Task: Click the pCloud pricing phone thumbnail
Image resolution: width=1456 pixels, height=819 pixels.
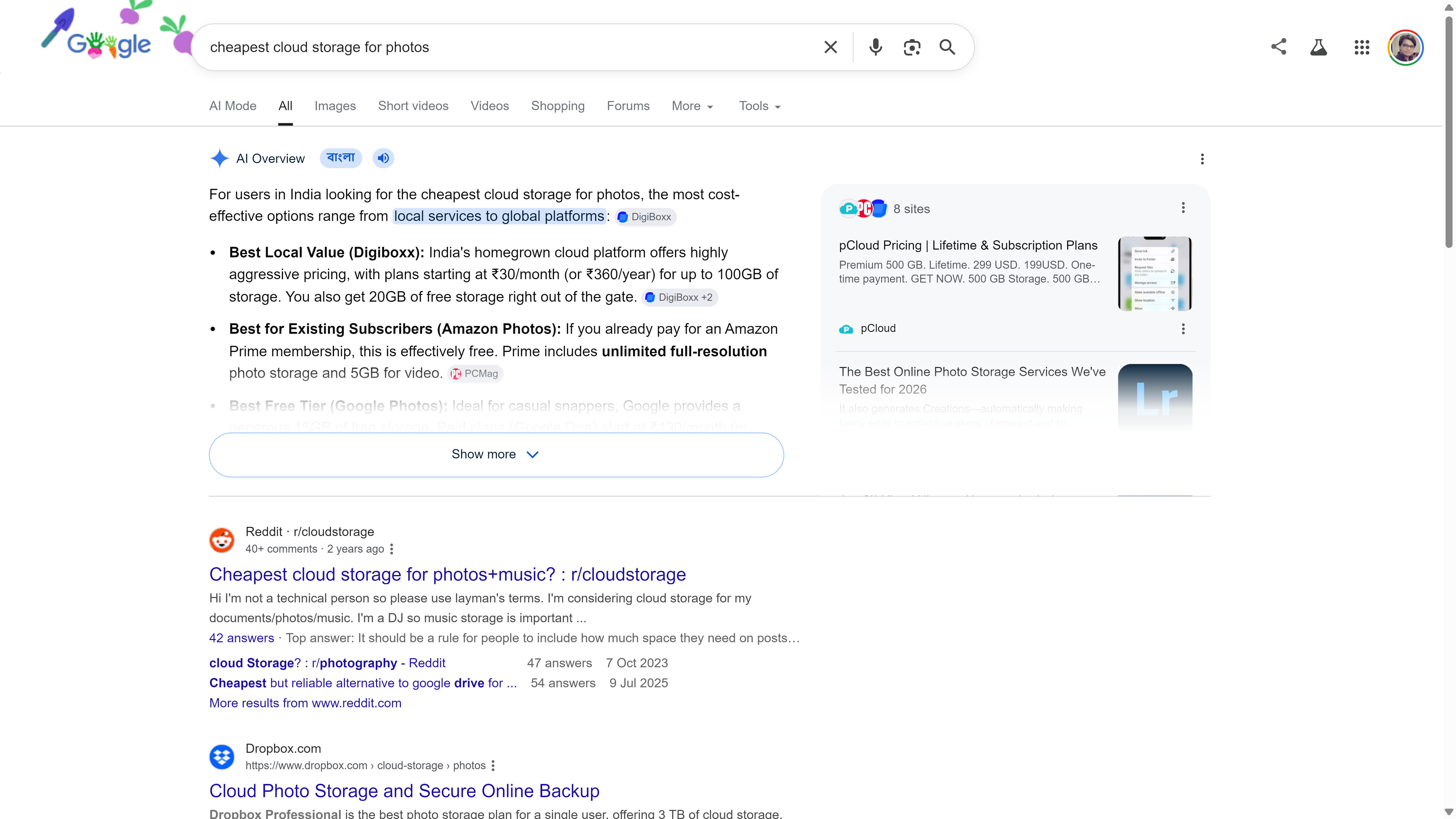Action: point(1155,273)
